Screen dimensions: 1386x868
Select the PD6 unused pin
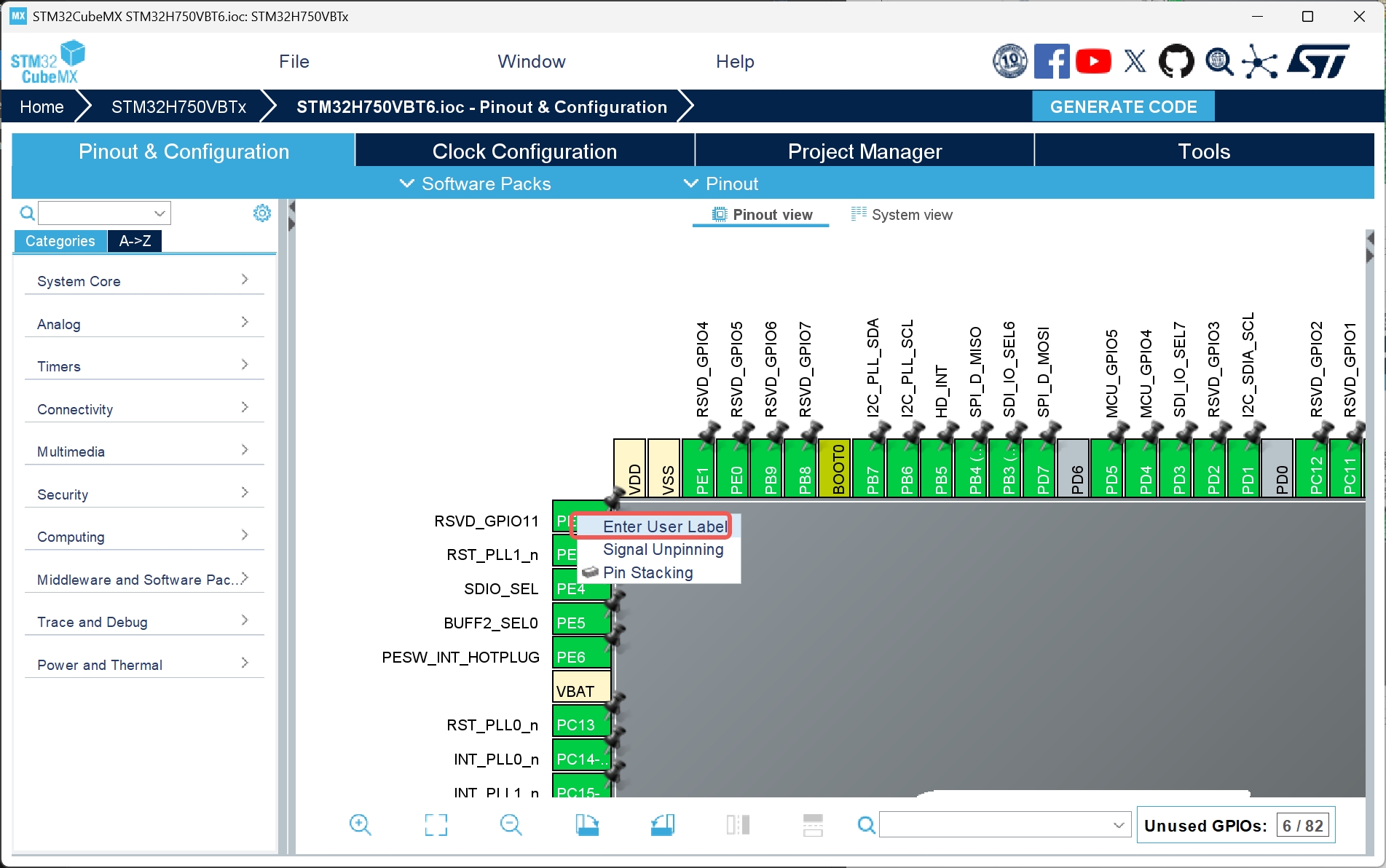click(x=1074, y=468)
